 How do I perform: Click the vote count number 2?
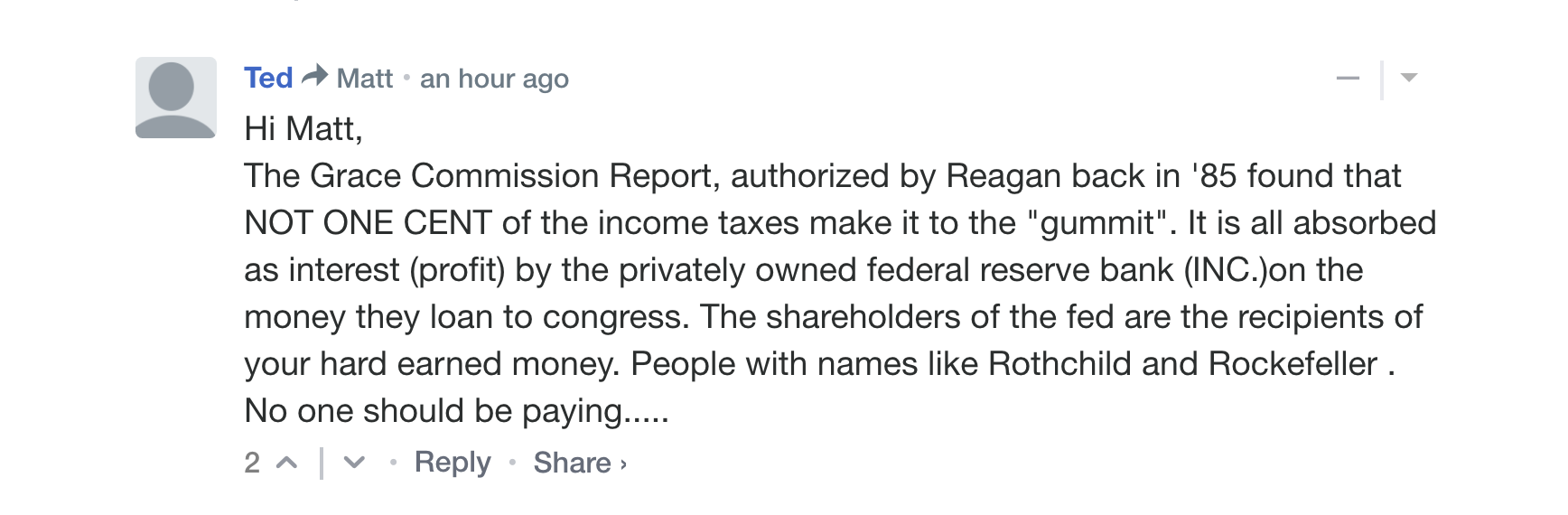click(x=252, y=463)
